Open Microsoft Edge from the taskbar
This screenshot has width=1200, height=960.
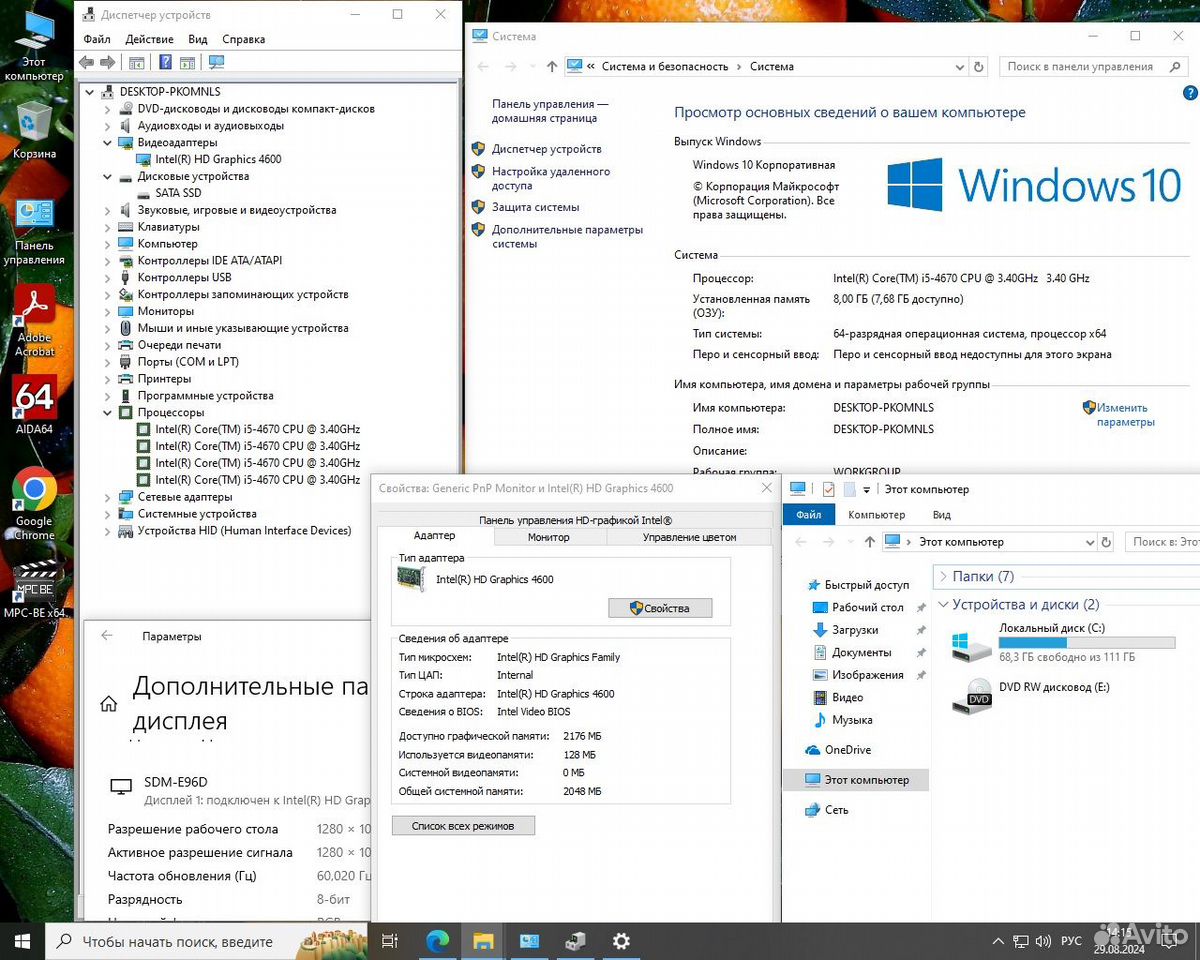coord(437,941)
